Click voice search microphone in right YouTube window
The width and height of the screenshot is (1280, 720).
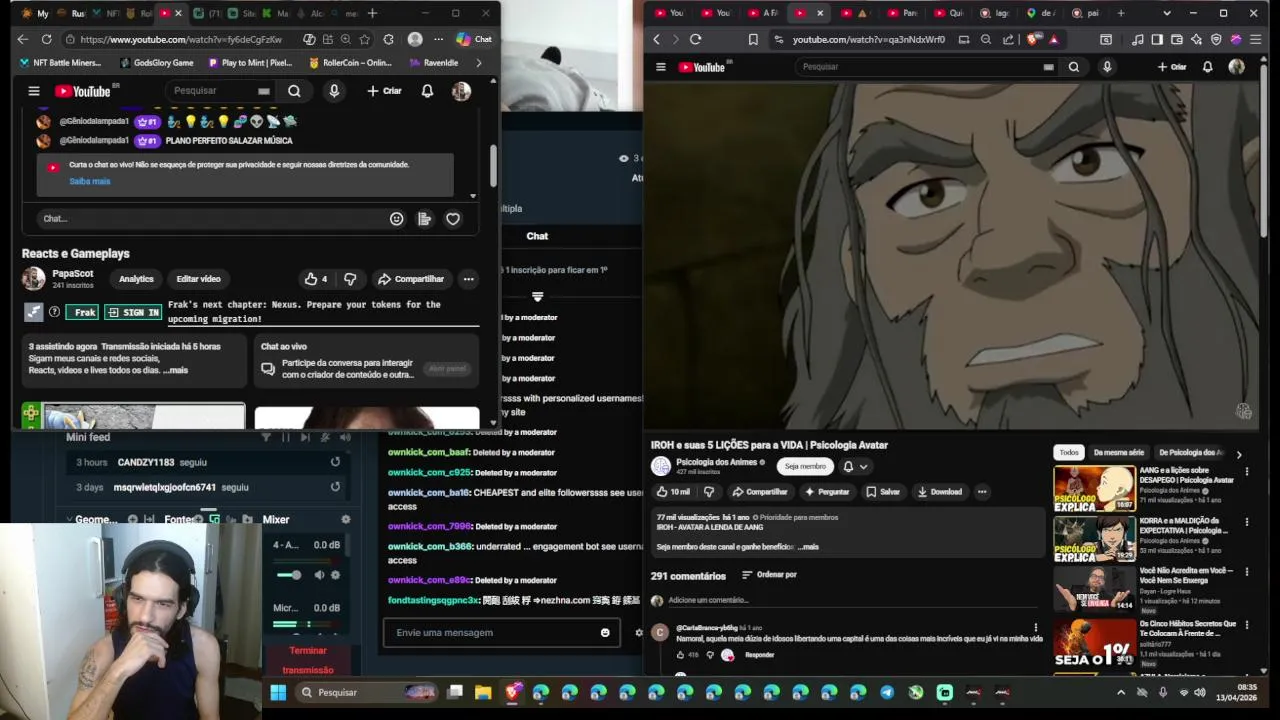click(x=1106, y=67)
